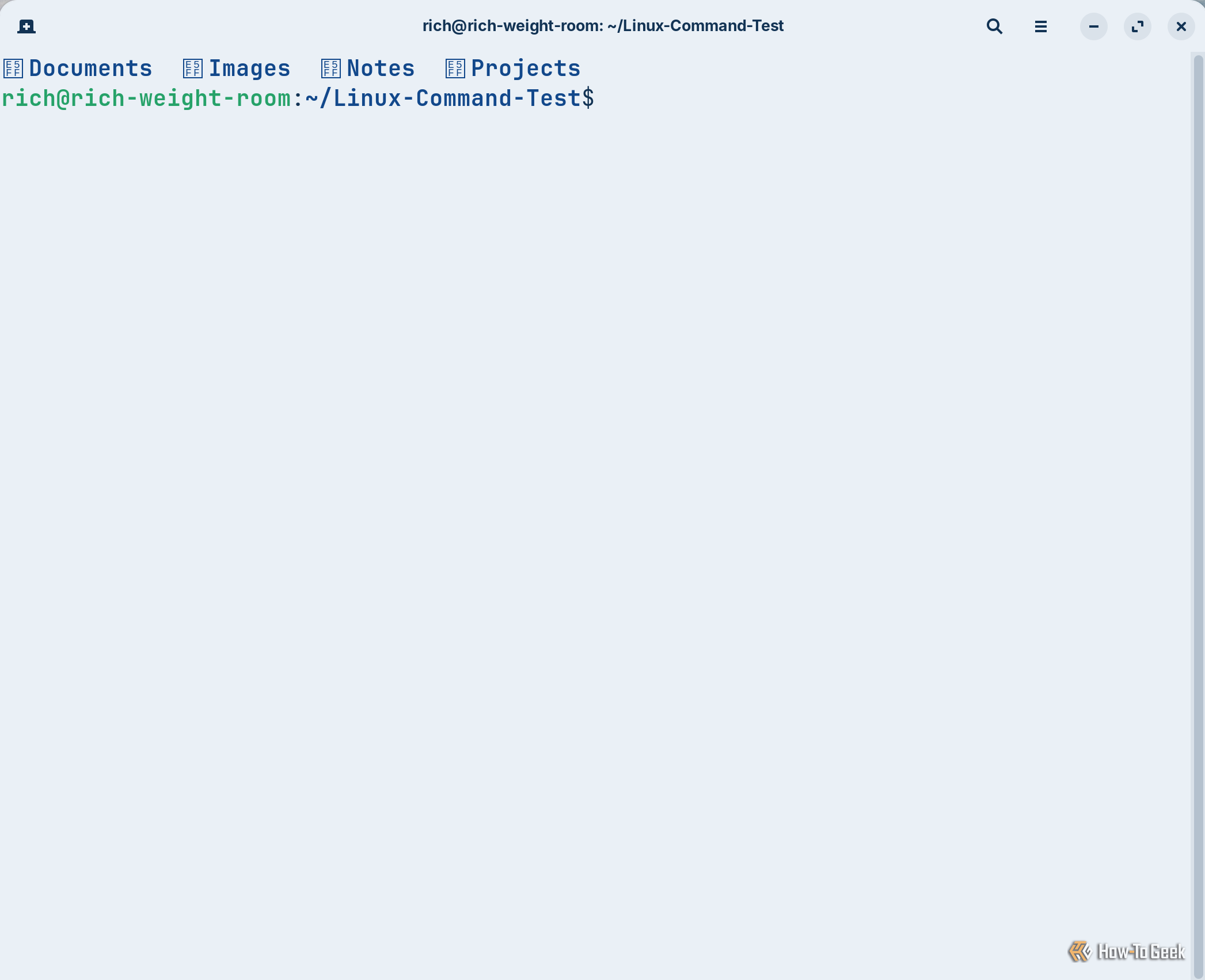Click the rich@rich-weight-room prompt text
Viewport: 1205px width, 980px height.
146,98
